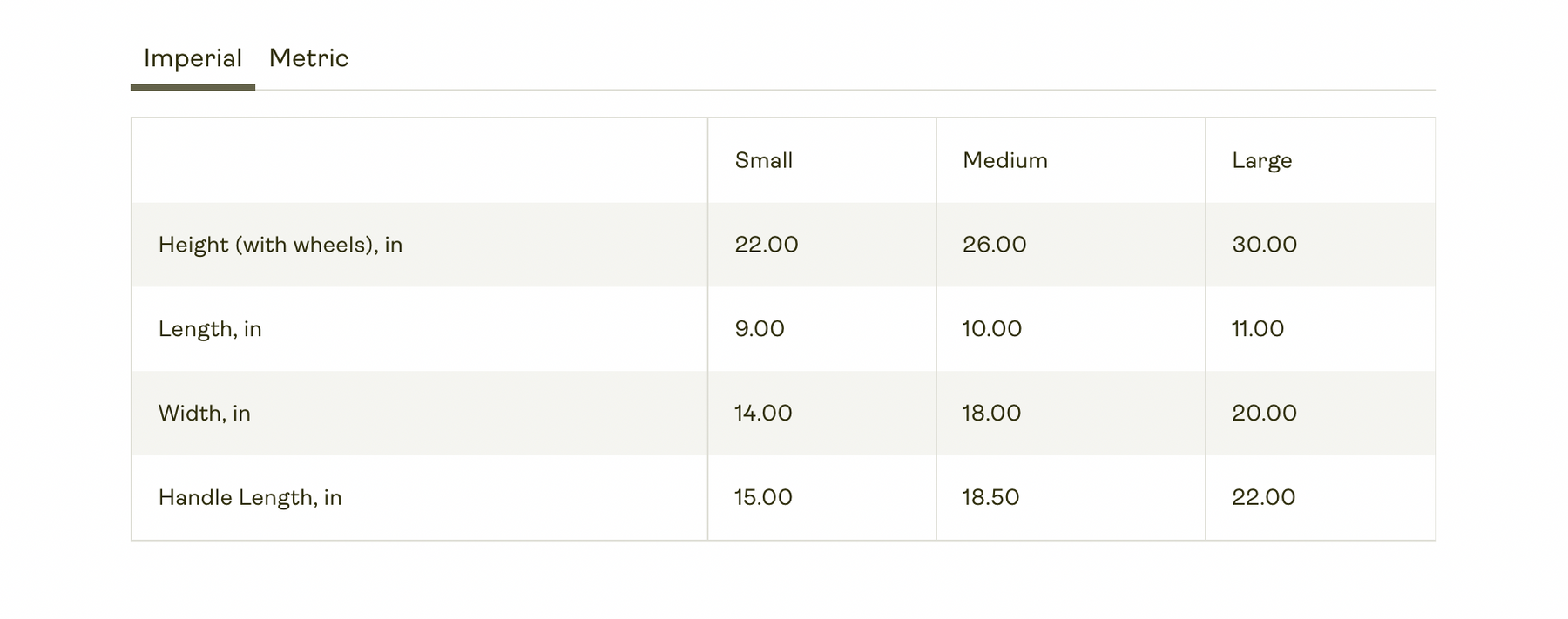The image size is (1568, 619).
Task: Click the Small column header
Action: pyautogui.click(x=763, y=160)
